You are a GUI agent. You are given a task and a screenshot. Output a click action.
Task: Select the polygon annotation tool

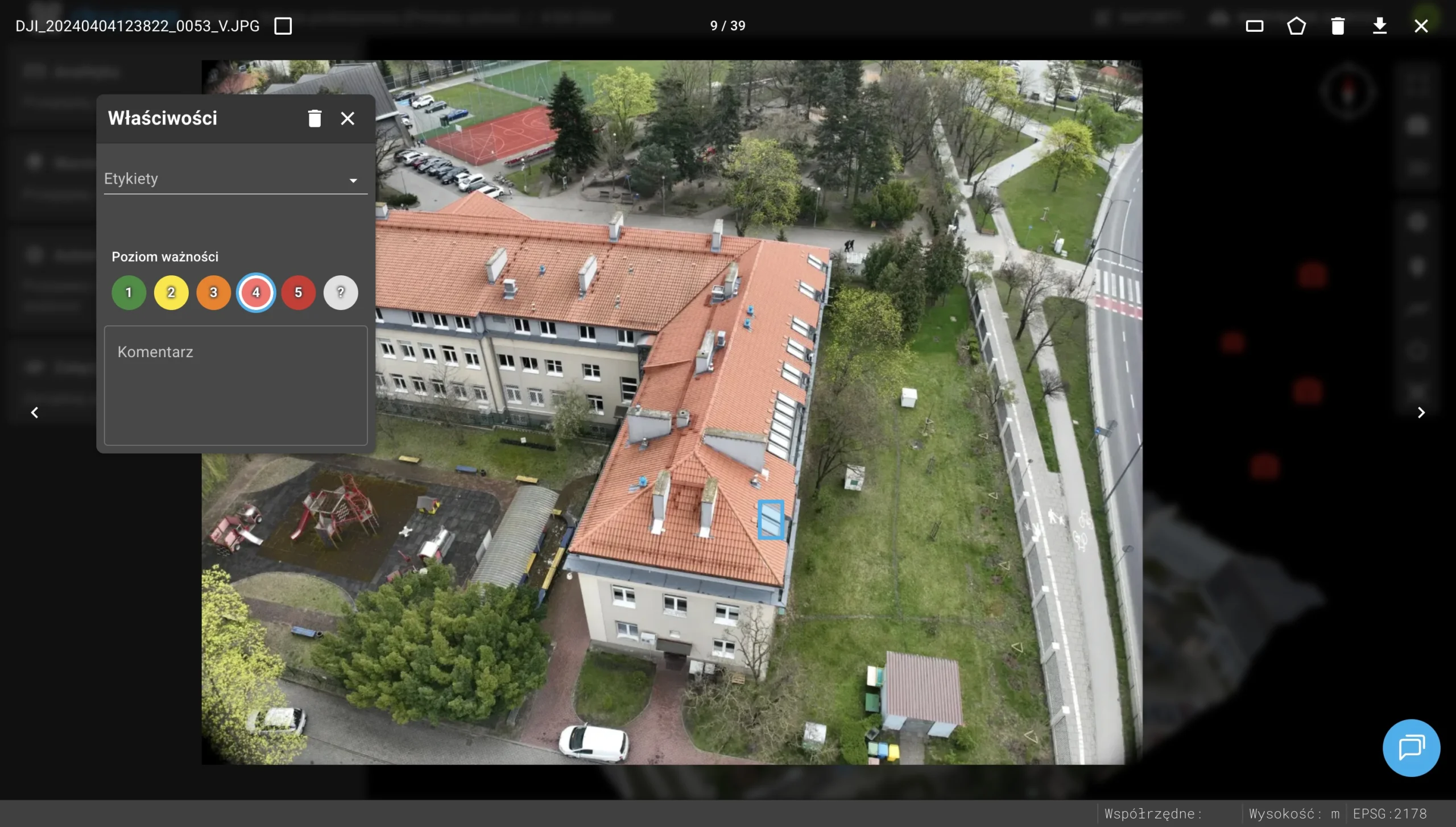[x=1296, y=26]
